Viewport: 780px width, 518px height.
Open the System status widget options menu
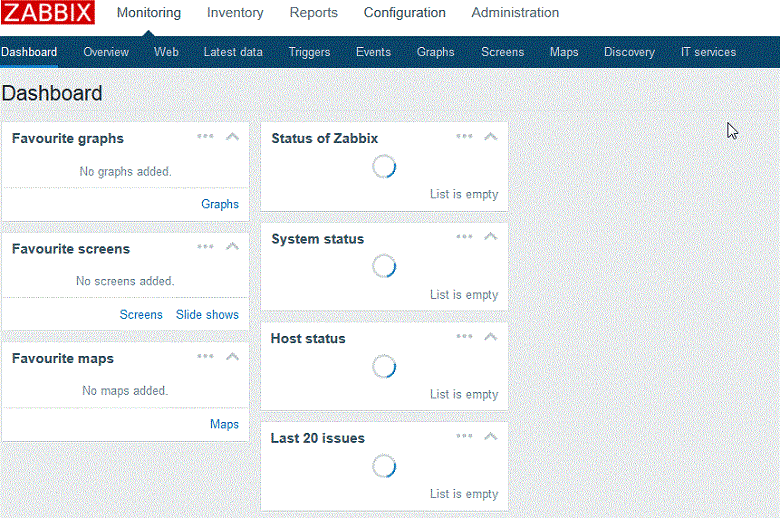pos(464,237)
